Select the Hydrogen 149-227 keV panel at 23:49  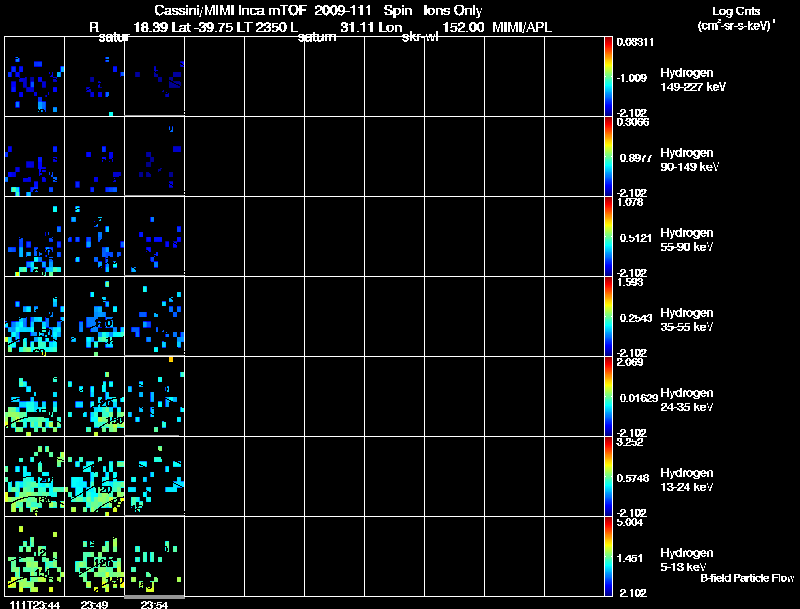coord(94,77)
